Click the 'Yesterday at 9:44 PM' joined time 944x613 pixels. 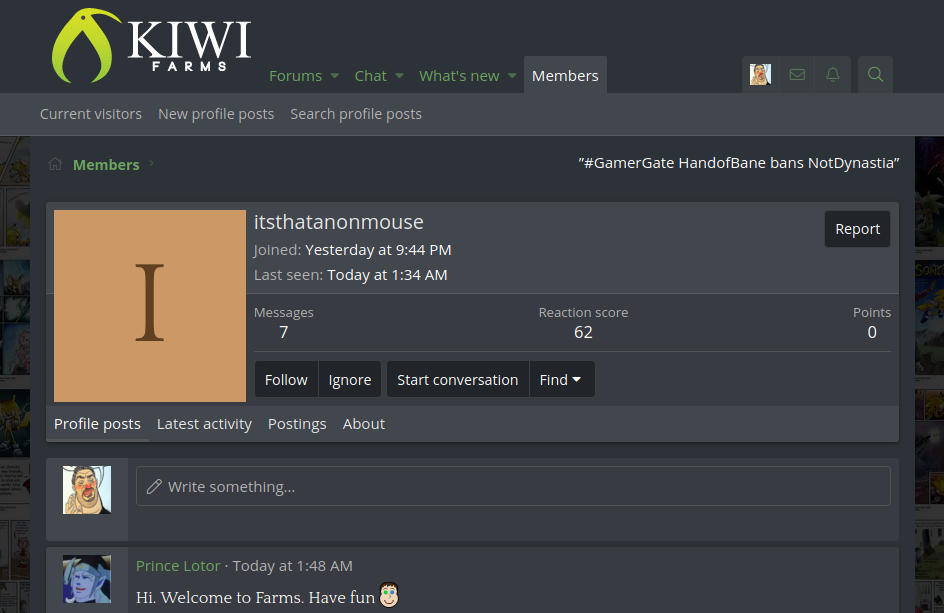[378, 250]
